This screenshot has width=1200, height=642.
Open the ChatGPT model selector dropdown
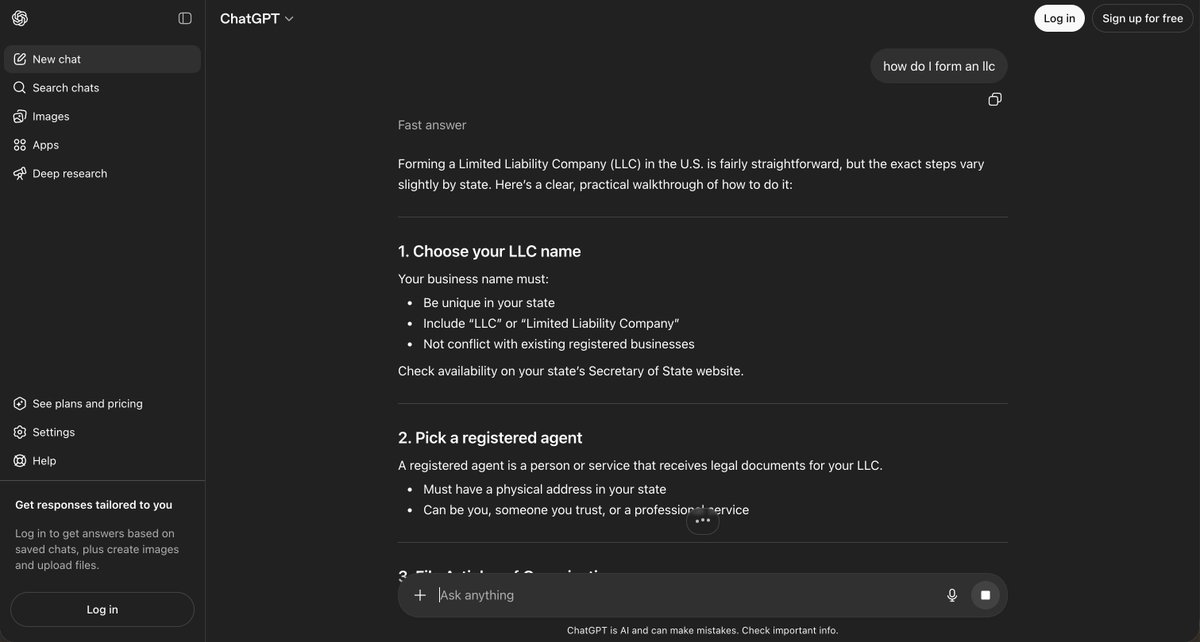(x=257, y=18)
